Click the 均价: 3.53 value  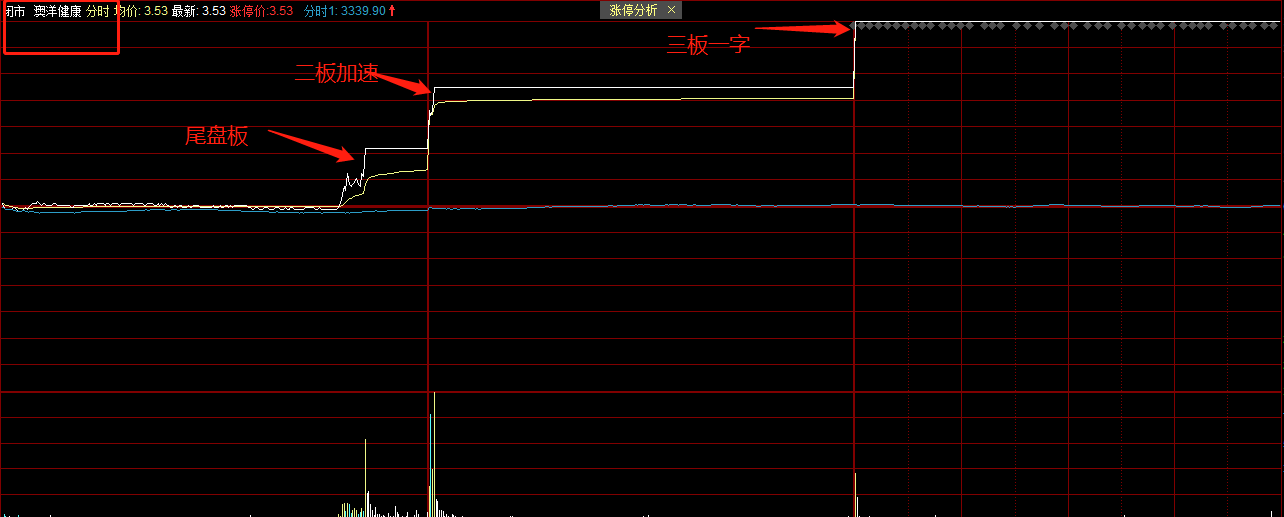click(140, 11)
